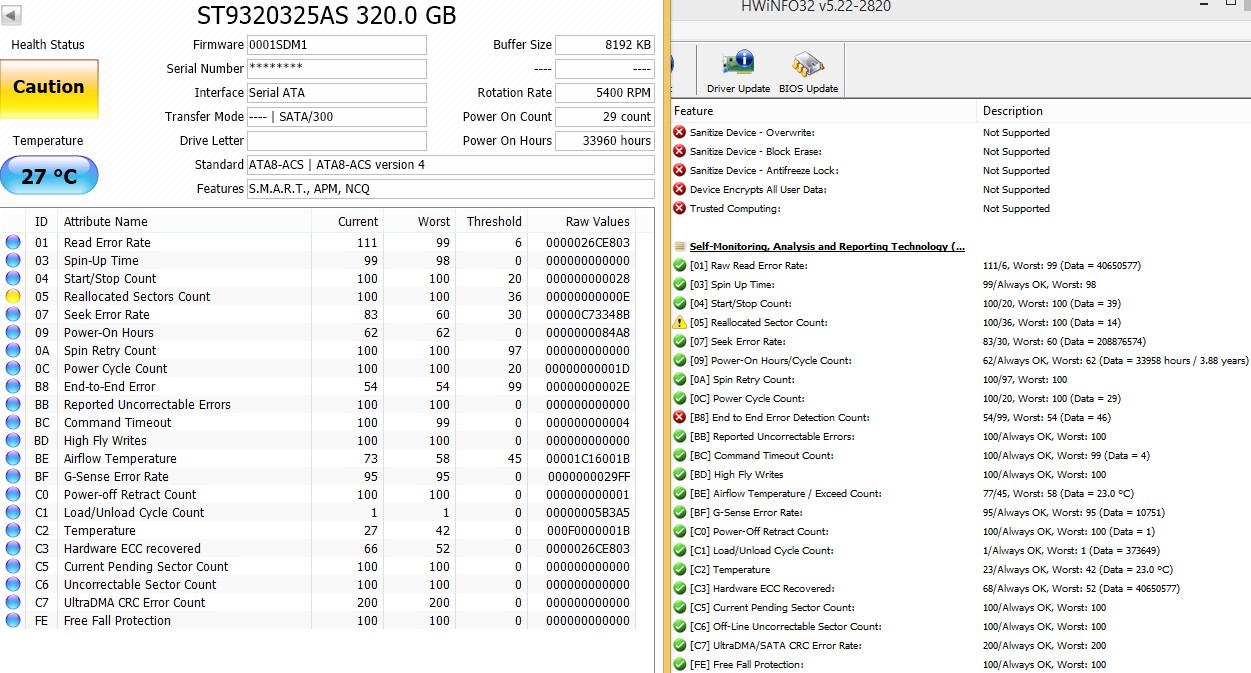
Task: Click the Feature column header in HWiNFO
Action: point(694,111)
